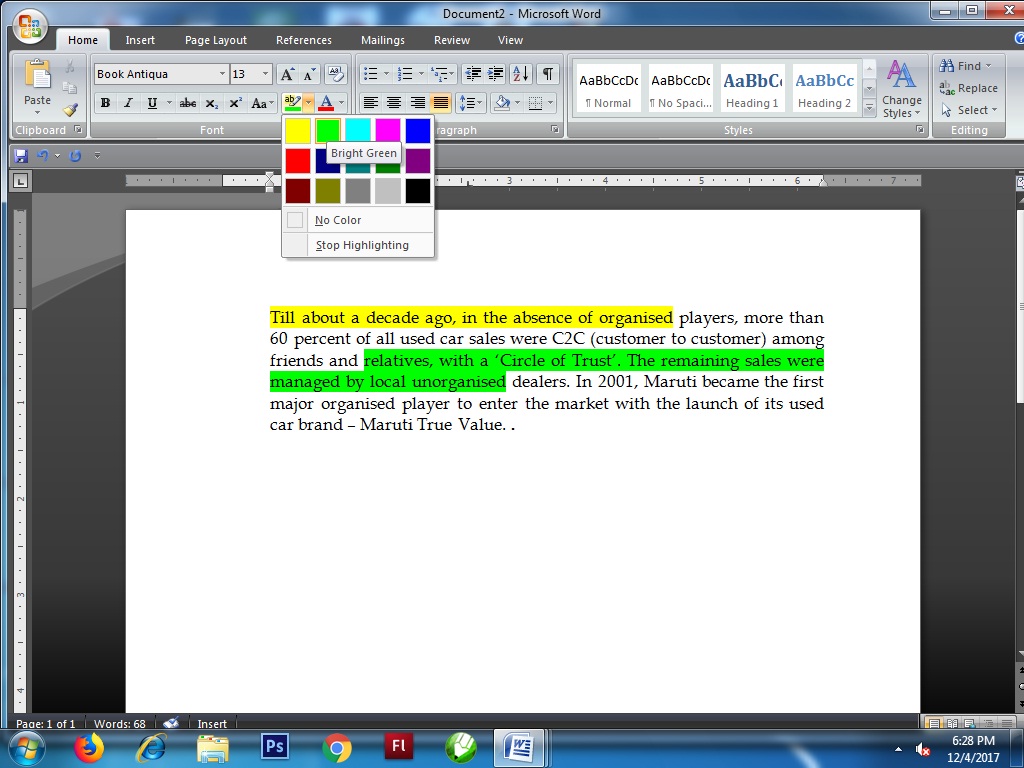Pick the Bright Green highlight swatch

[x=328, y=131]
